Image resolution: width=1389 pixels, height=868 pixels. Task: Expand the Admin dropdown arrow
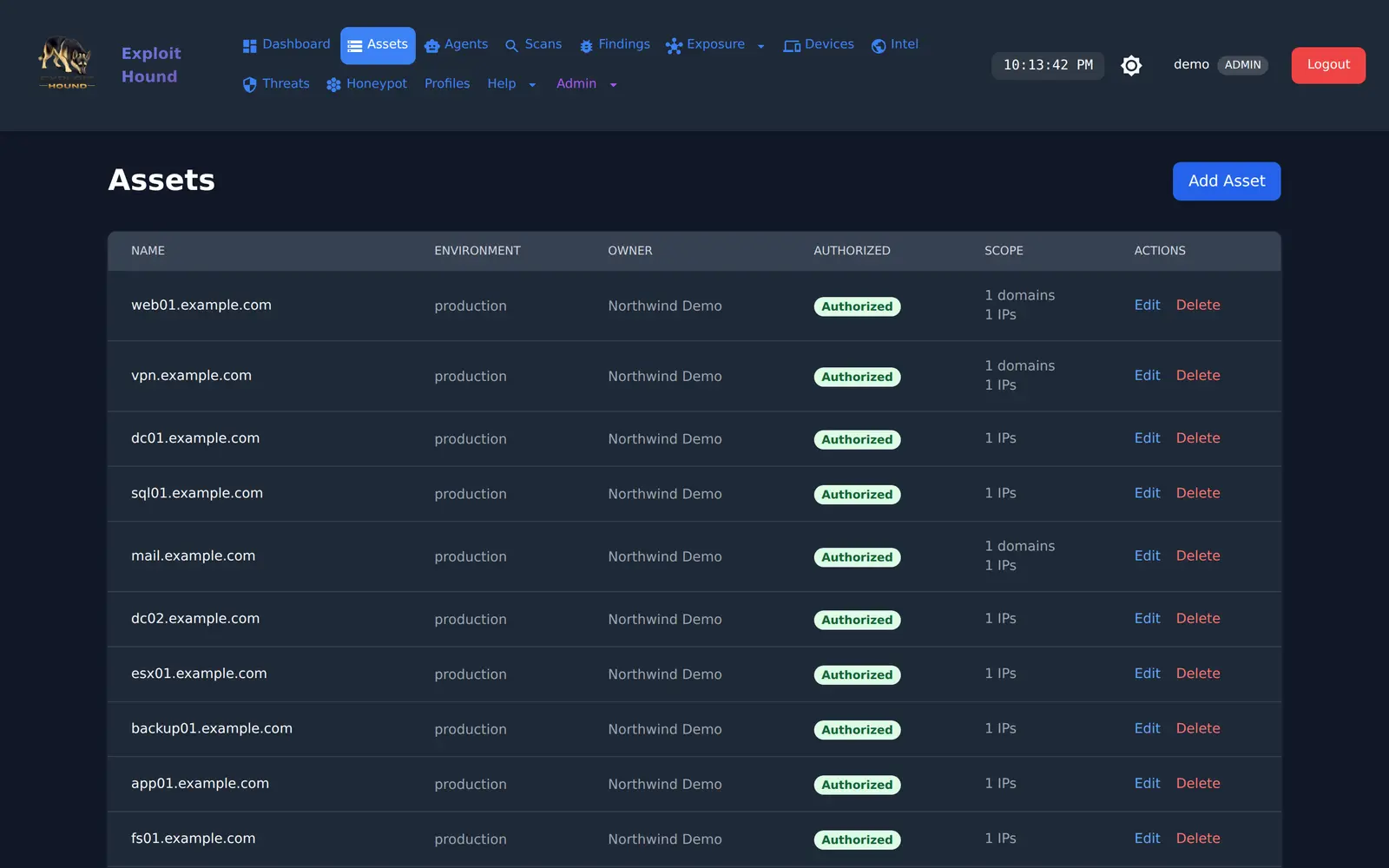coord(613,85)
